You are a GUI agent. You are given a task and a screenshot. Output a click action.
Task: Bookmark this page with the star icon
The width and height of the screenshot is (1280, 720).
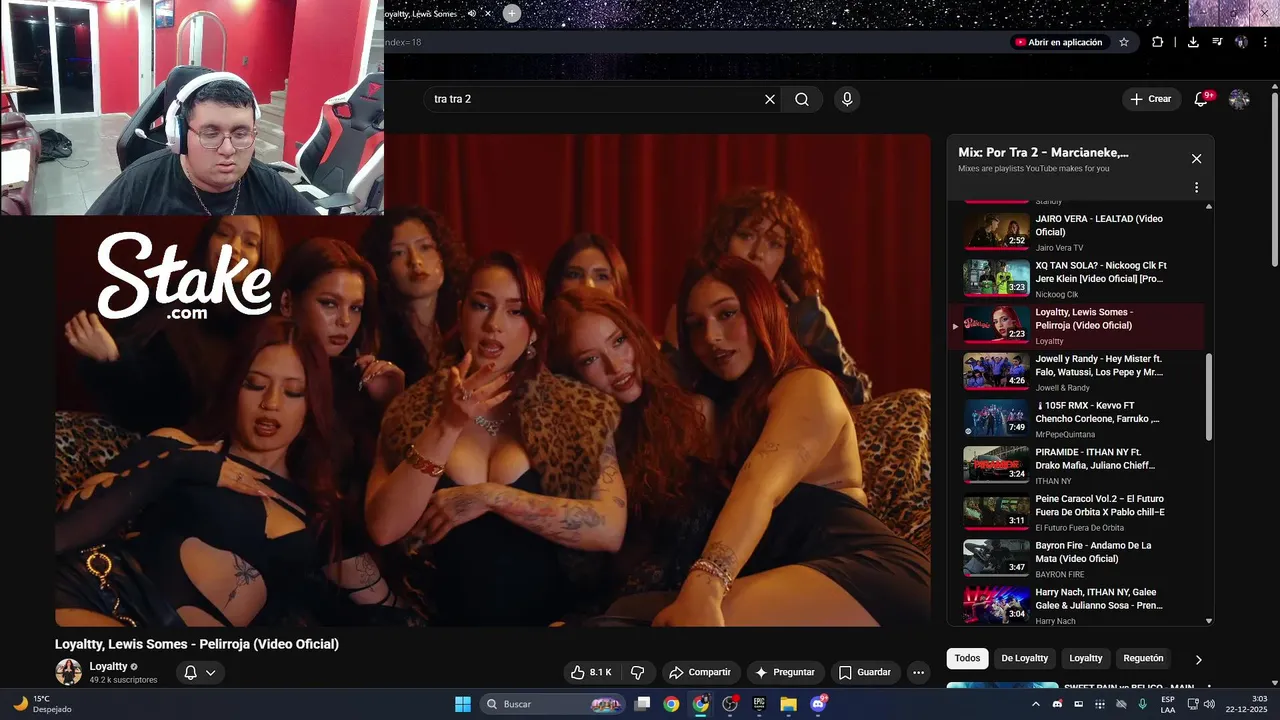(x=1124, y=42)
